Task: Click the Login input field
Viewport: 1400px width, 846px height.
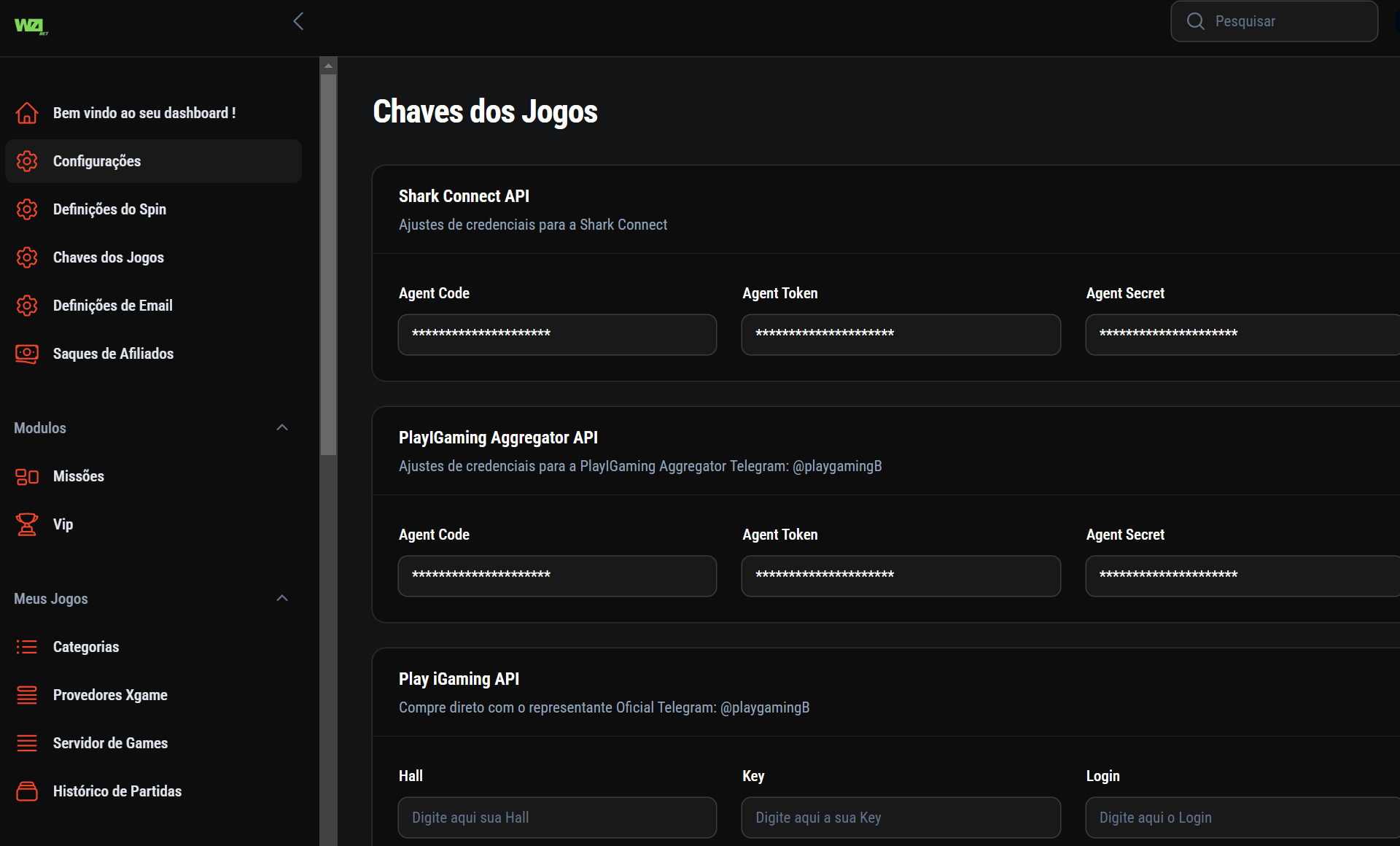Action: [1242, 818]
